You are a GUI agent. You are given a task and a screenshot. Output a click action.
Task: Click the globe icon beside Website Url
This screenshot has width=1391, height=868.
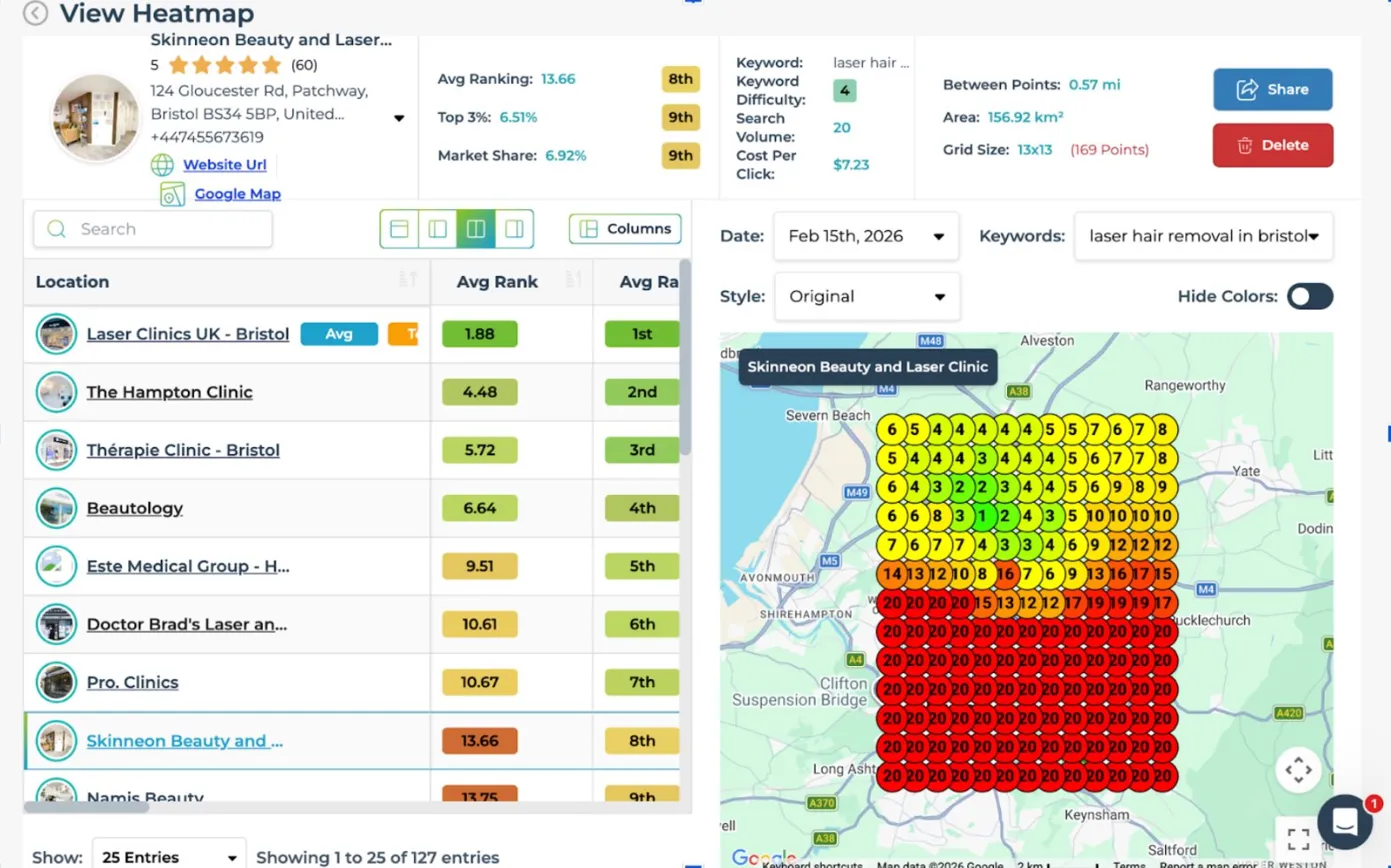[162, 165]
